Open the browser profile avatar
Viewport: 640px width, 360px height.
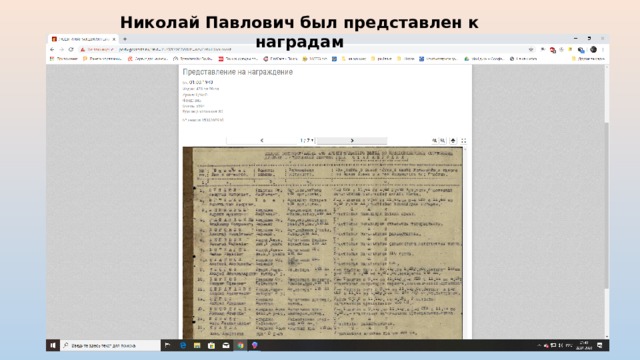click(x=593, y=49)
